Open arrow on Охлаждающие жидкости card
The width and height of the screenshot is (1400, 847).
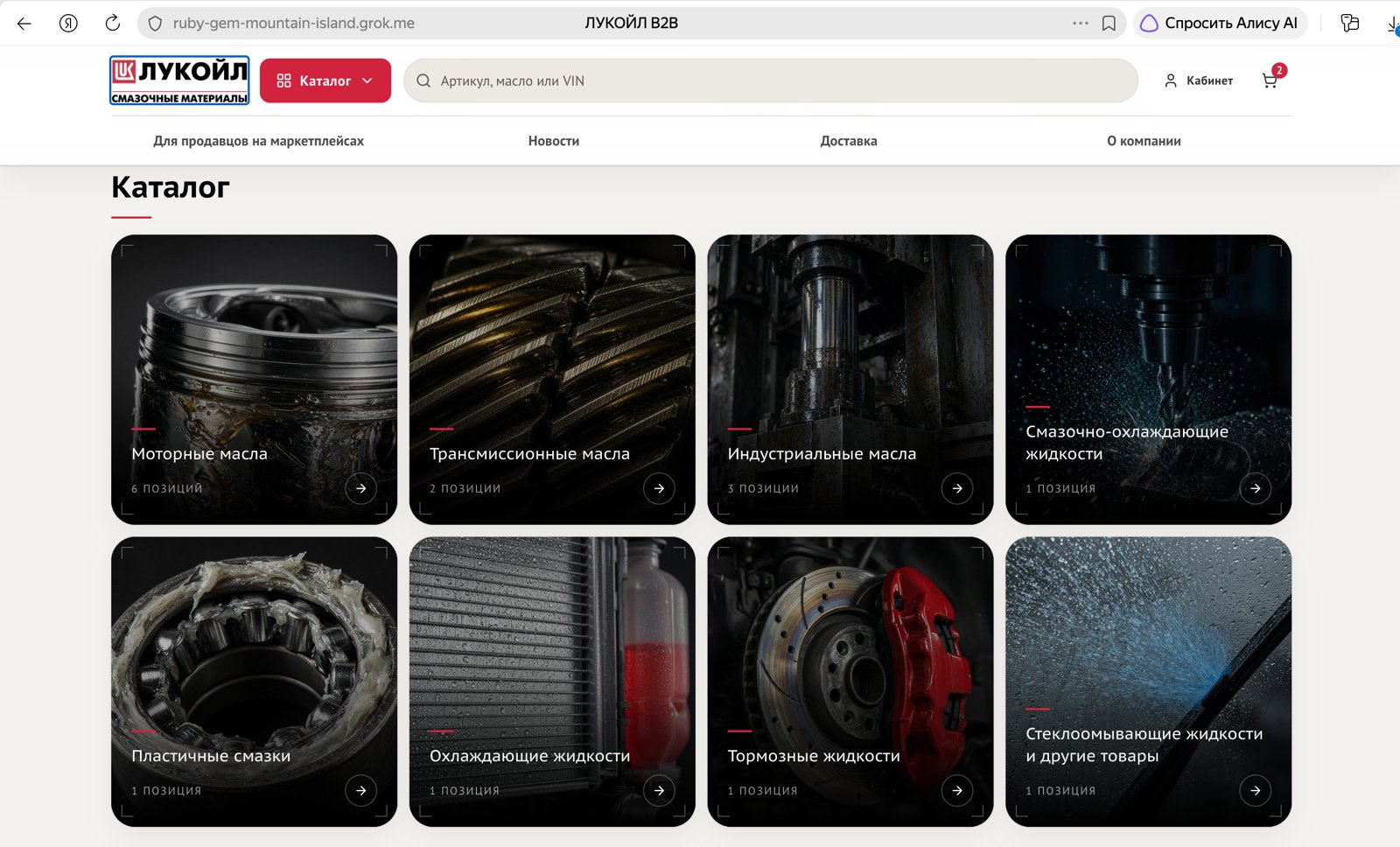tap(659, 790)
